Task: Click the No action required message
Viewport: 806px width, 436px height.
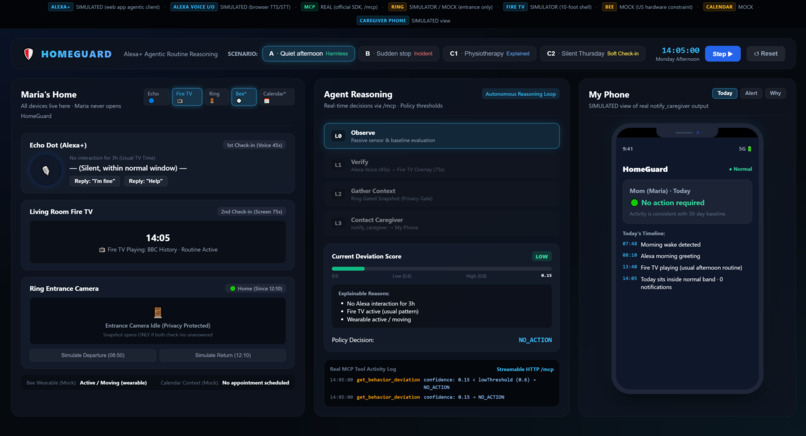Action: [672, 203]
